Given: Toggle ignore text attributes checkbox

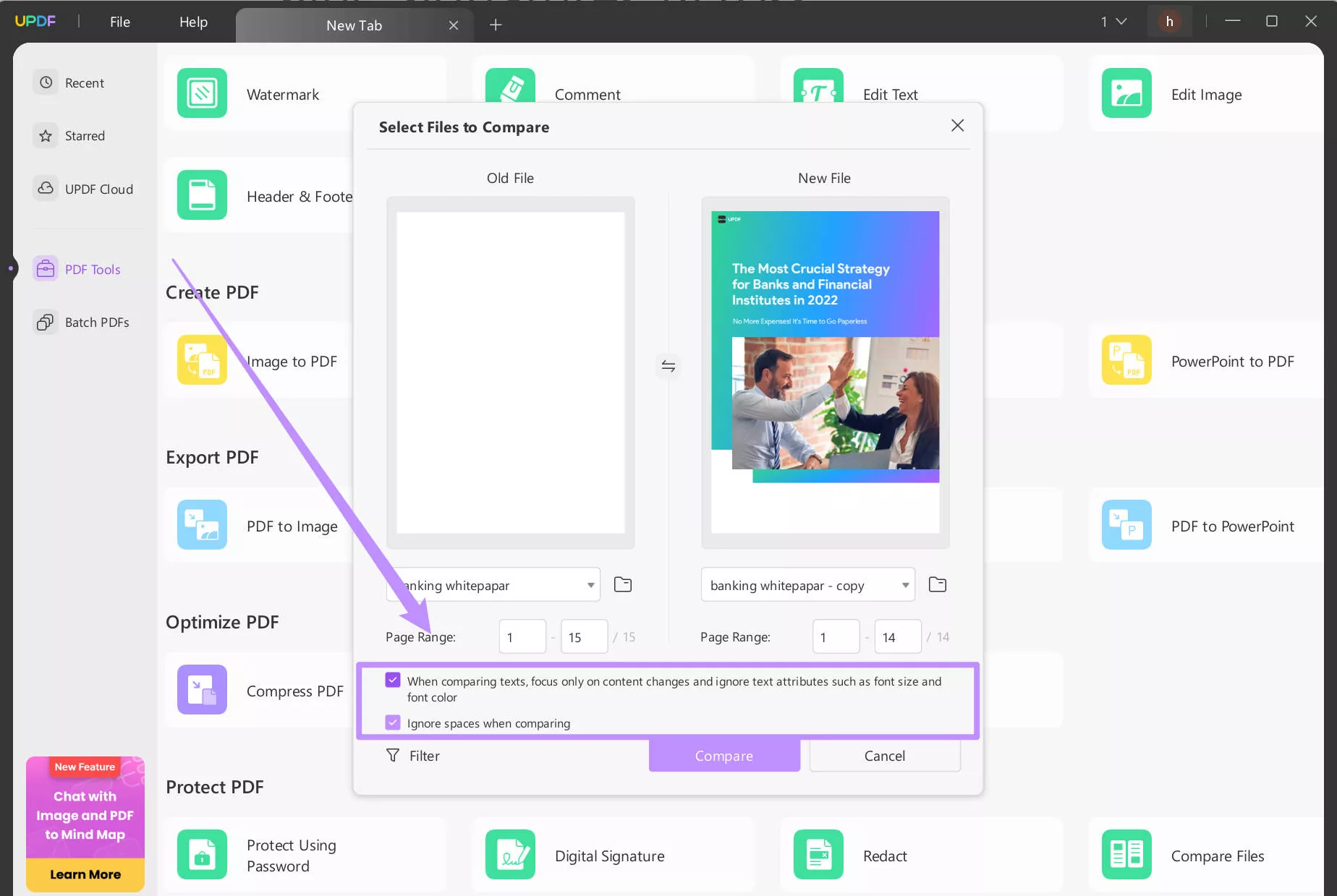Looking at the screenshot, I should pos(393,680).
